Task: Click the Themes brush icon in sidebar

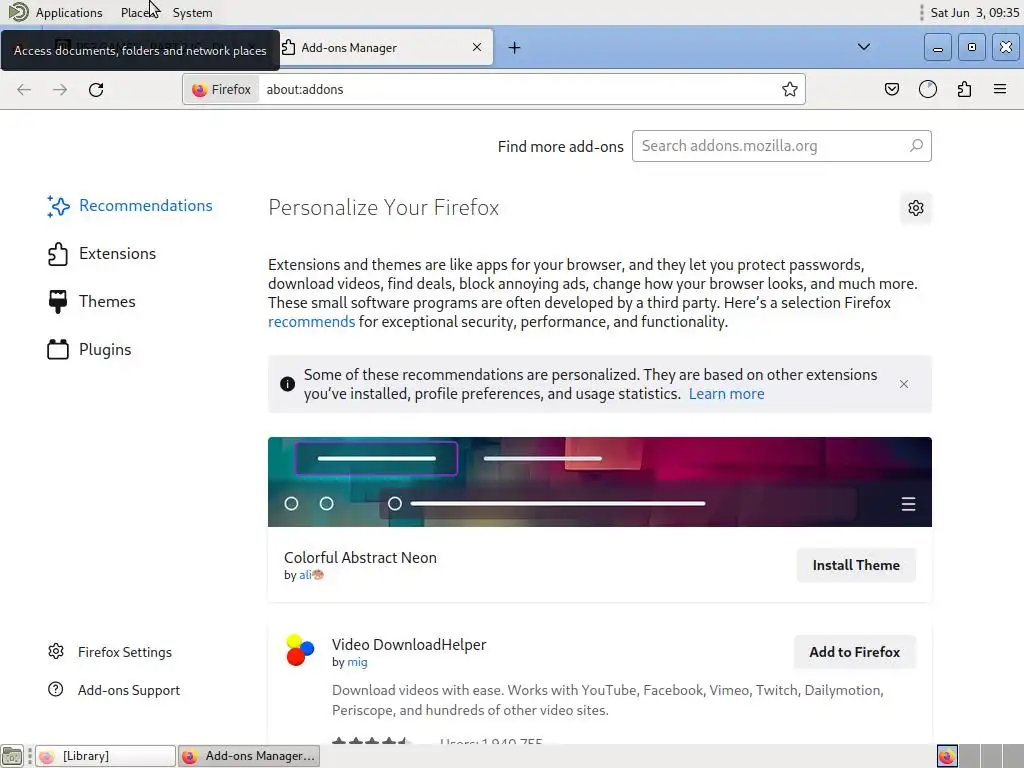Action: 57,302
